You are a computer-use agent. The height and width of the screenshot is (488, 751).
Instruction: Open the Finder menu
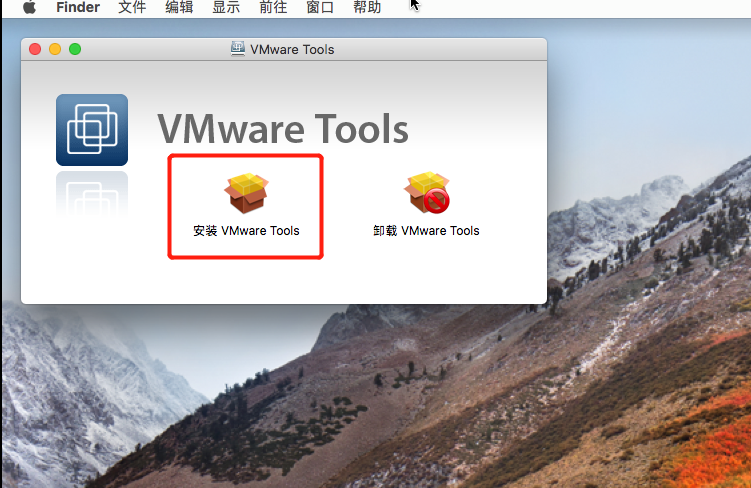(78, 7)
